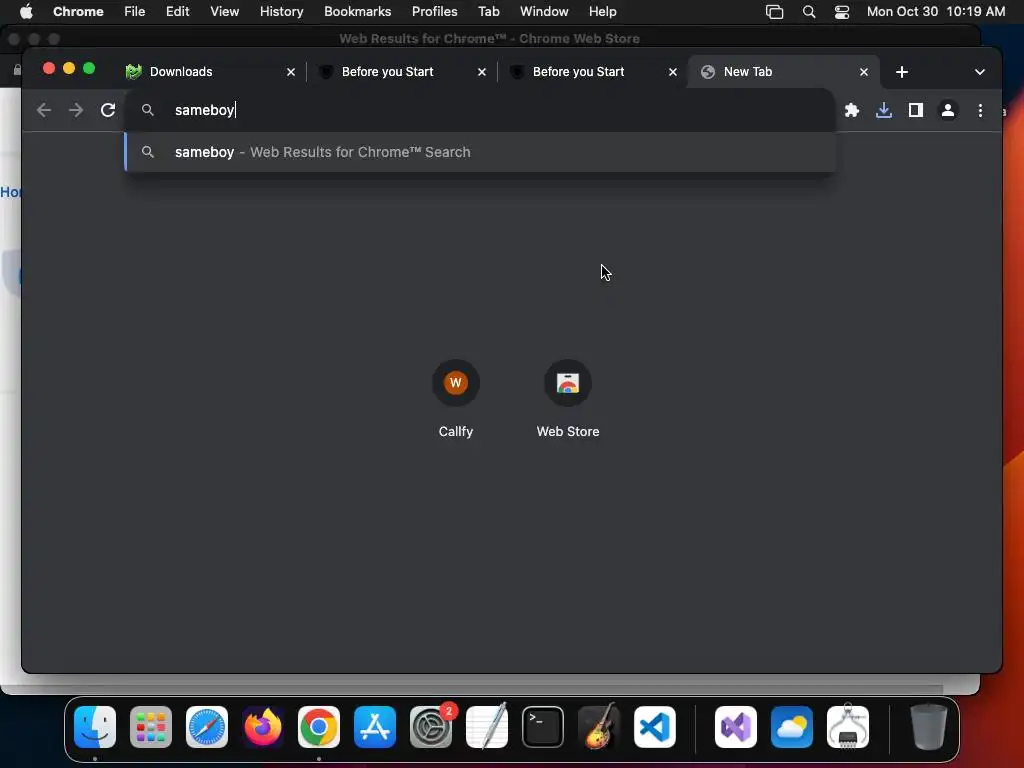Open the Tab menu
The image size is (1024, 768).
click(488, 12)
